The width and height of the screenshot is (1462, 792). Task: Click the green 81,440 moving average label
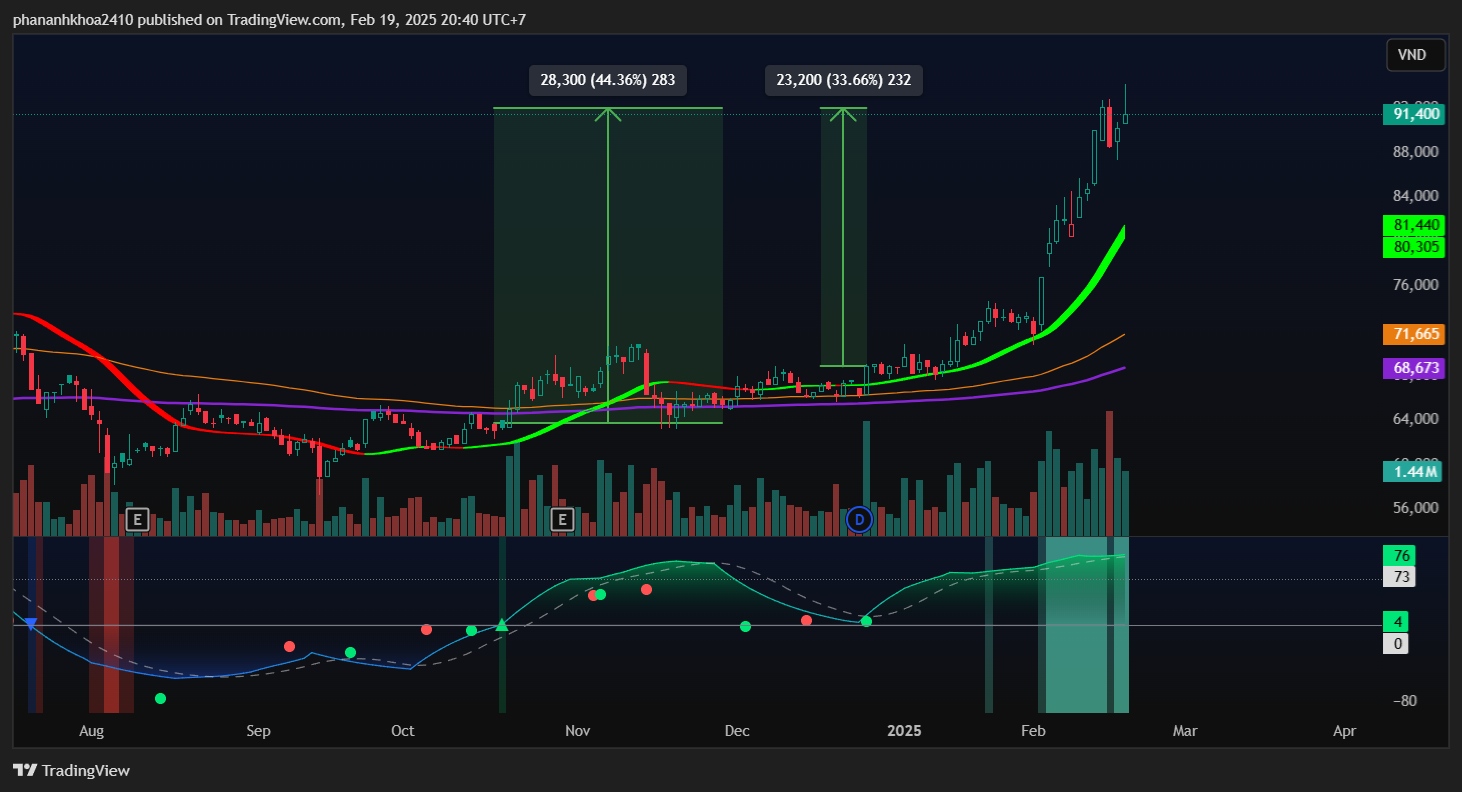pyautogui.click(x=1415, y=225)
